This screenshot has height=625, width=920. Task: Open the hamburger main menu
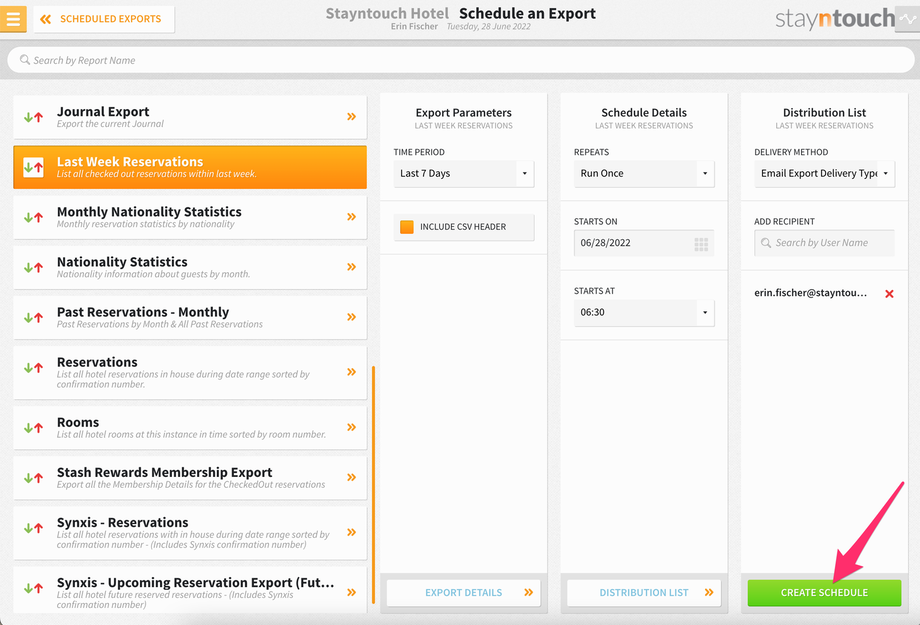coord(13,19)
